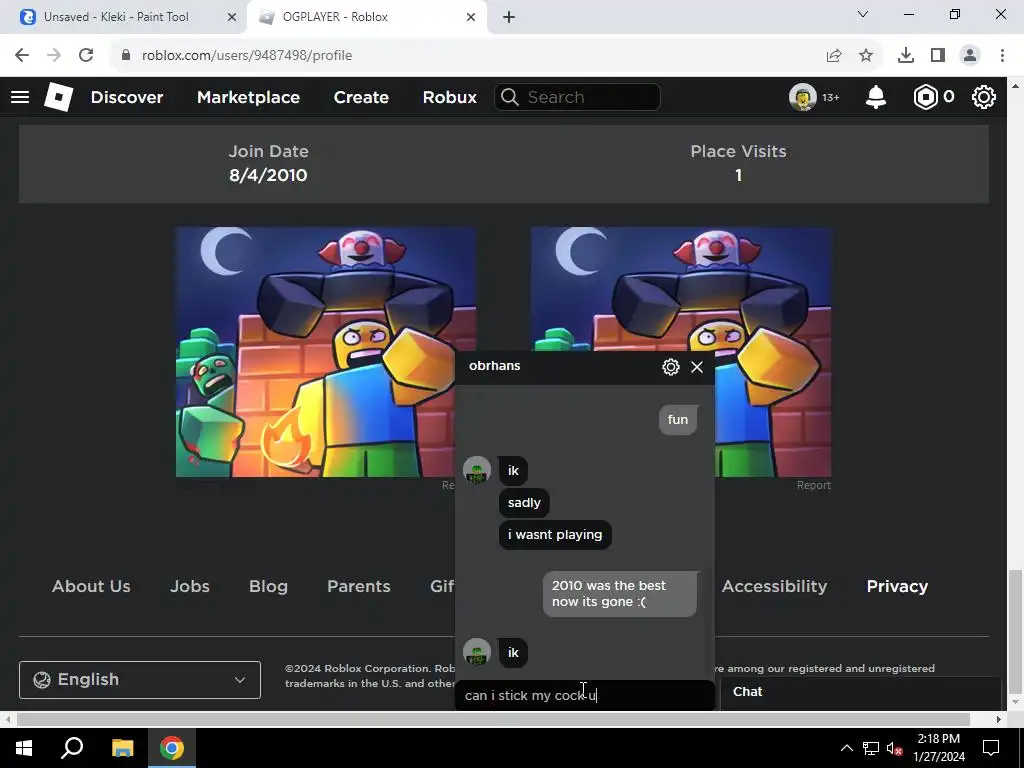Close the obrhans chat window
Image resolution: width=1024 pixels, height=768 pixels.
pos(697,367)
